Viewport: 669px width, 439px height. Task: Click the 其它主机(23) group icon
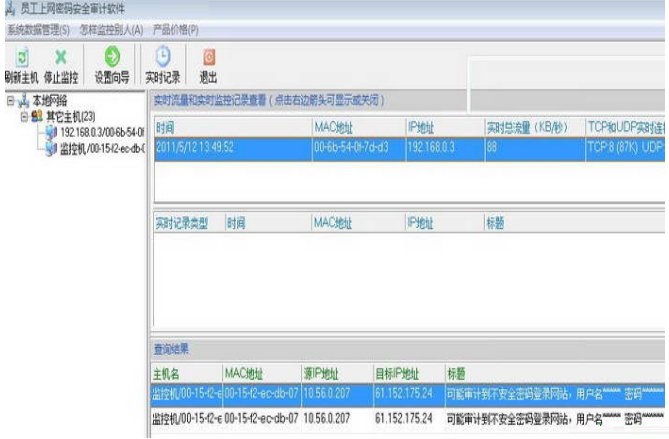pyautogui.click(x=37, y=116)
